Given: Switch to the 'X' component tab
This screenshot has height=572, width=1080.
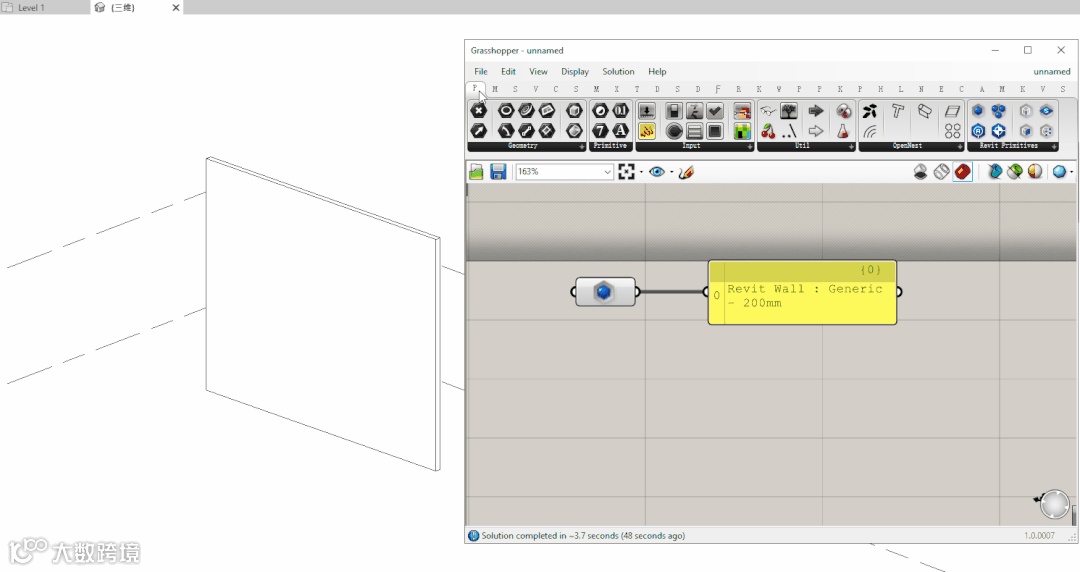Looking at the screenshot, I should [x=616, y=89].
